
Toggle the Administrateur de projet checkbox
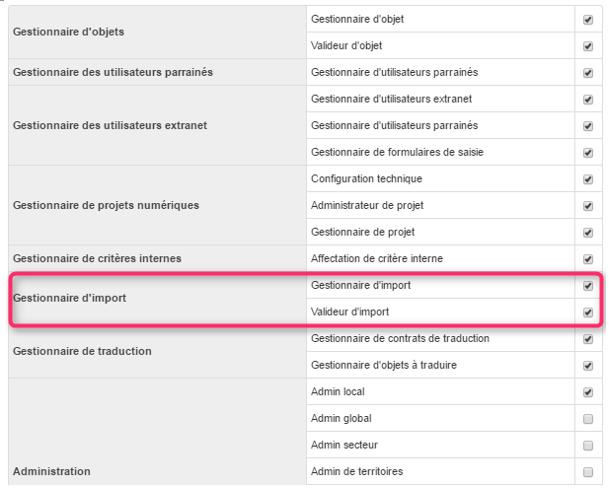[x=588, y=206]
